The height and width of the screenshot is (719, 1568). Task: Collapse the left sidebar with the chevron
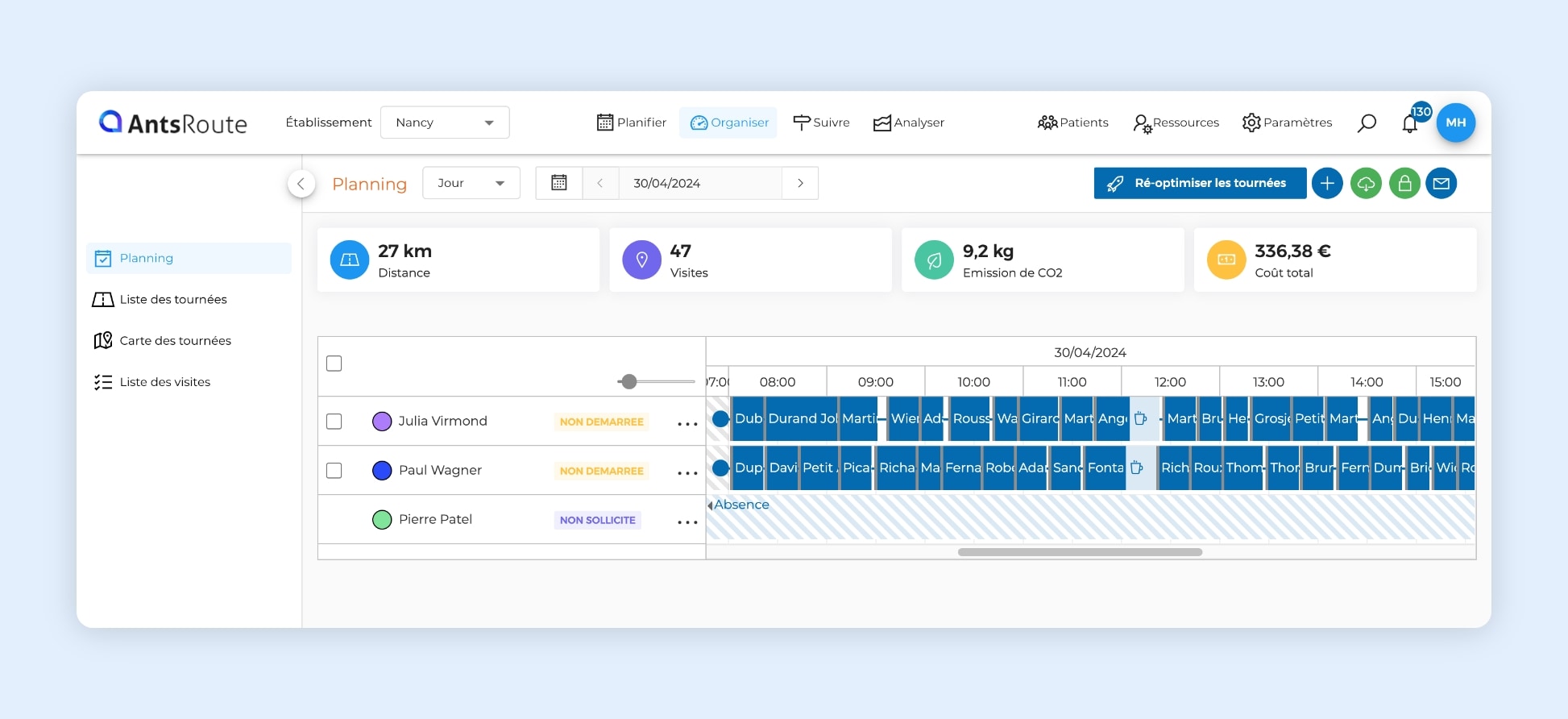[301, 184]
